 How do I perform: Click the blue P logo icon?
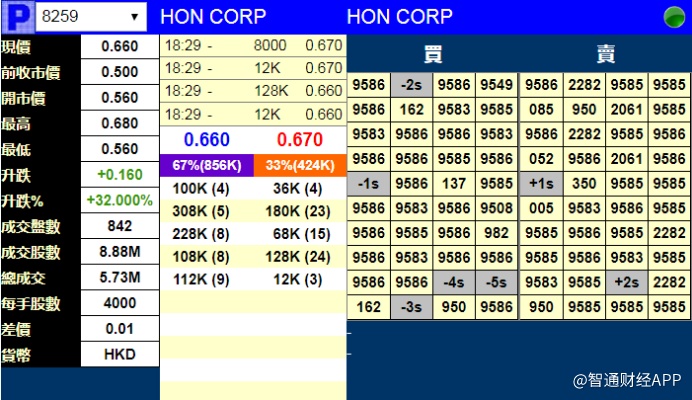(x=18, y=17)
